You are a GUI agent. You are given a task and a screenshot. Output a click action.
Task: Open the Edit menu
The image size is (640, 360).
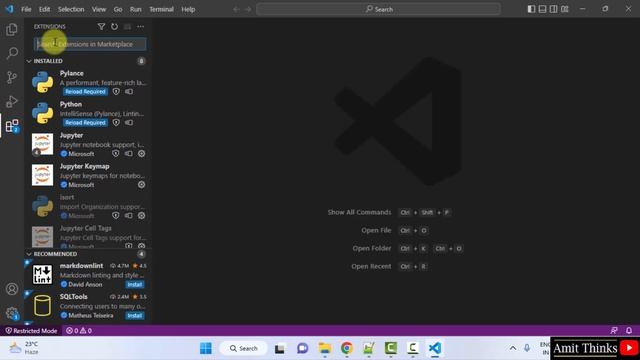click(x=44, y=9)
